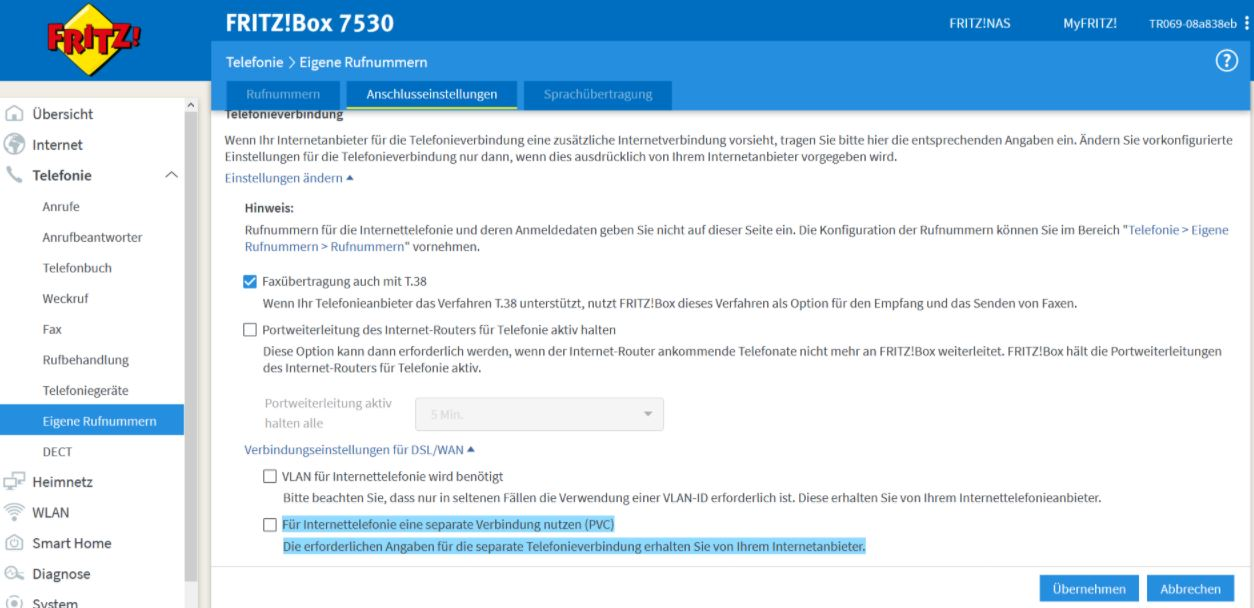Open DECT in the sidebar
1254x608 pixels.
[x=57, y=452]
